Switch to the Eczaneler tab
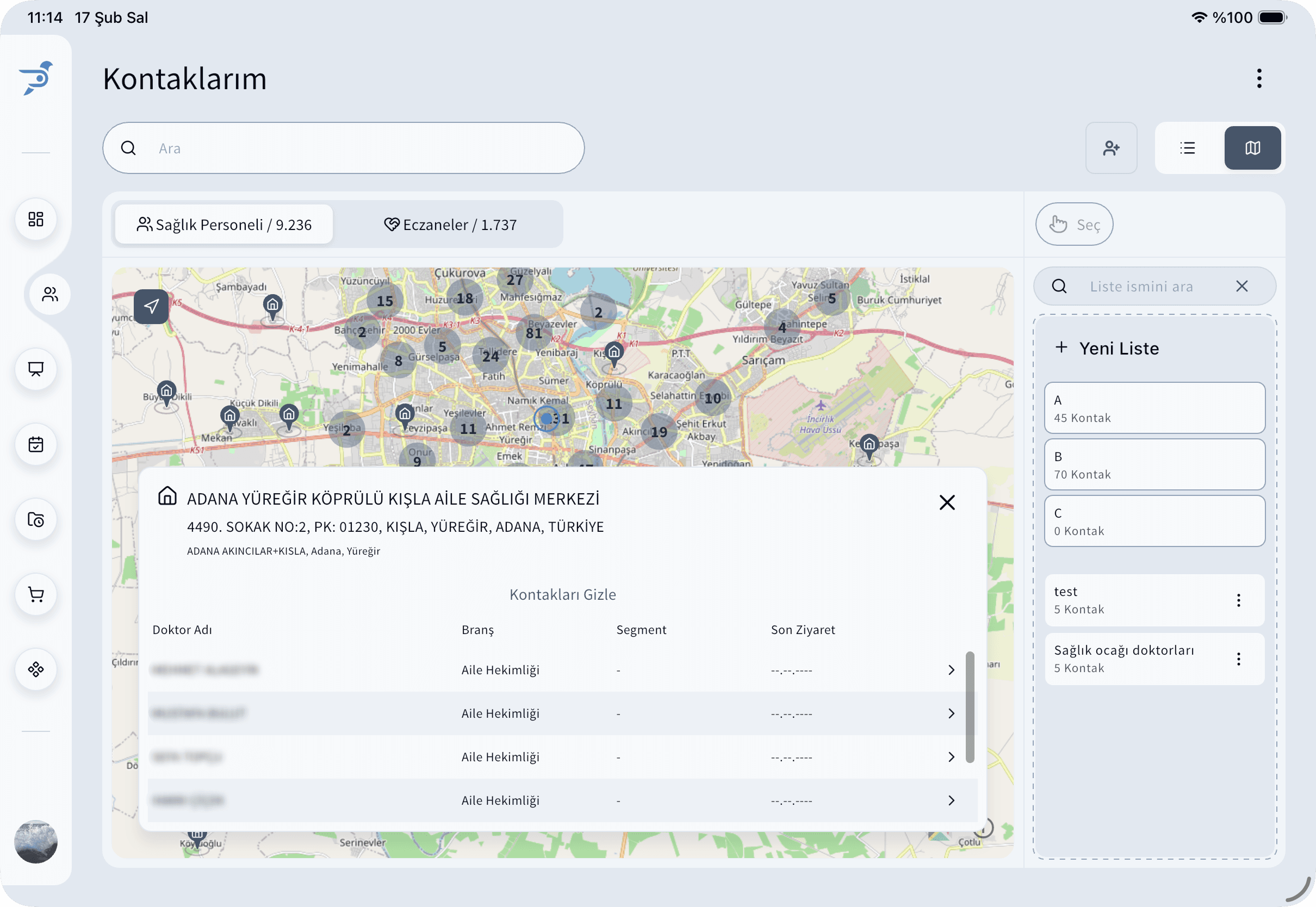The image size is (1316, 907). [450, 225]
